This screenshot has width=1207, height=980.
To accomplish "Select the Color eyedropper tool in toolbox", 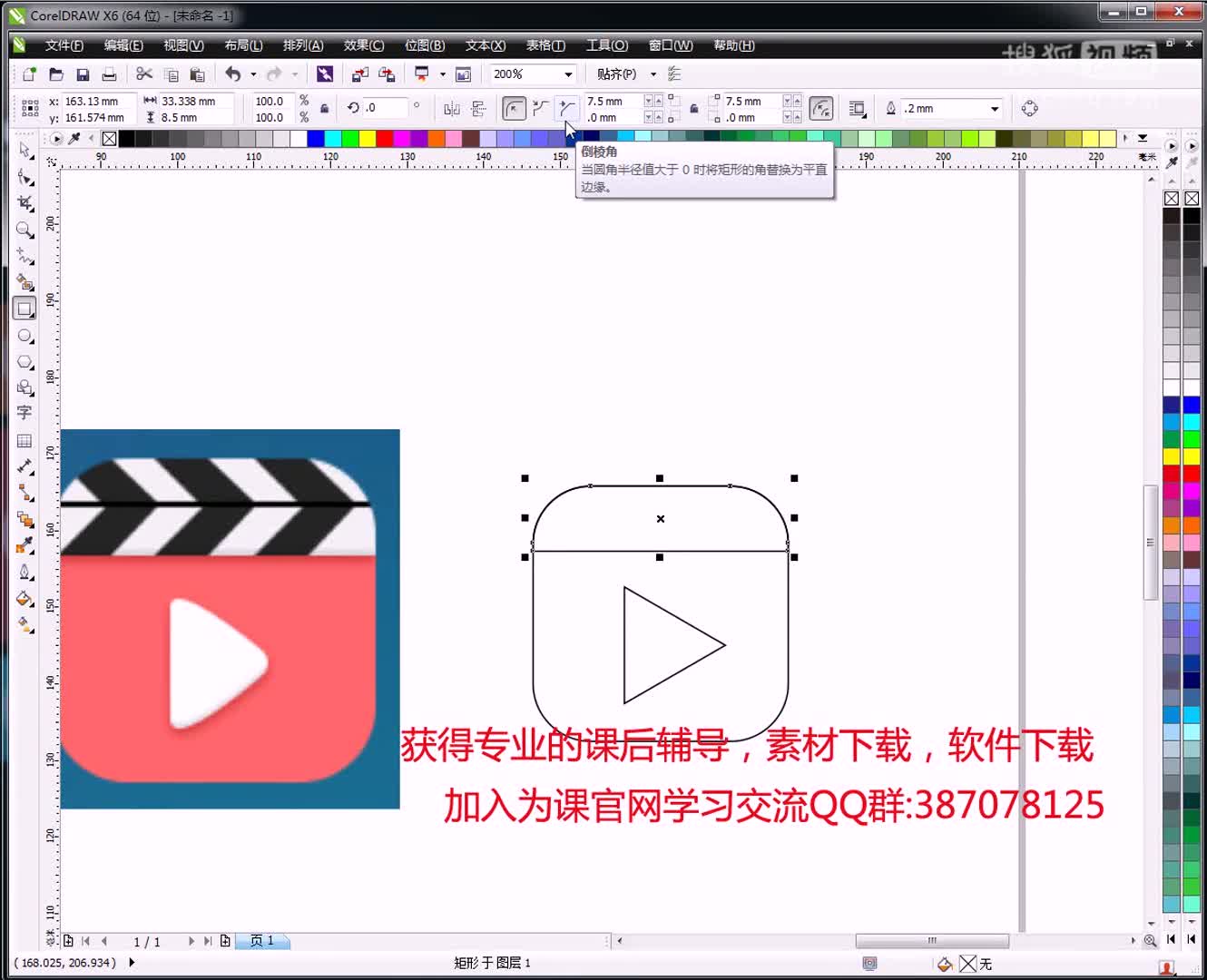I will (25, 545).
